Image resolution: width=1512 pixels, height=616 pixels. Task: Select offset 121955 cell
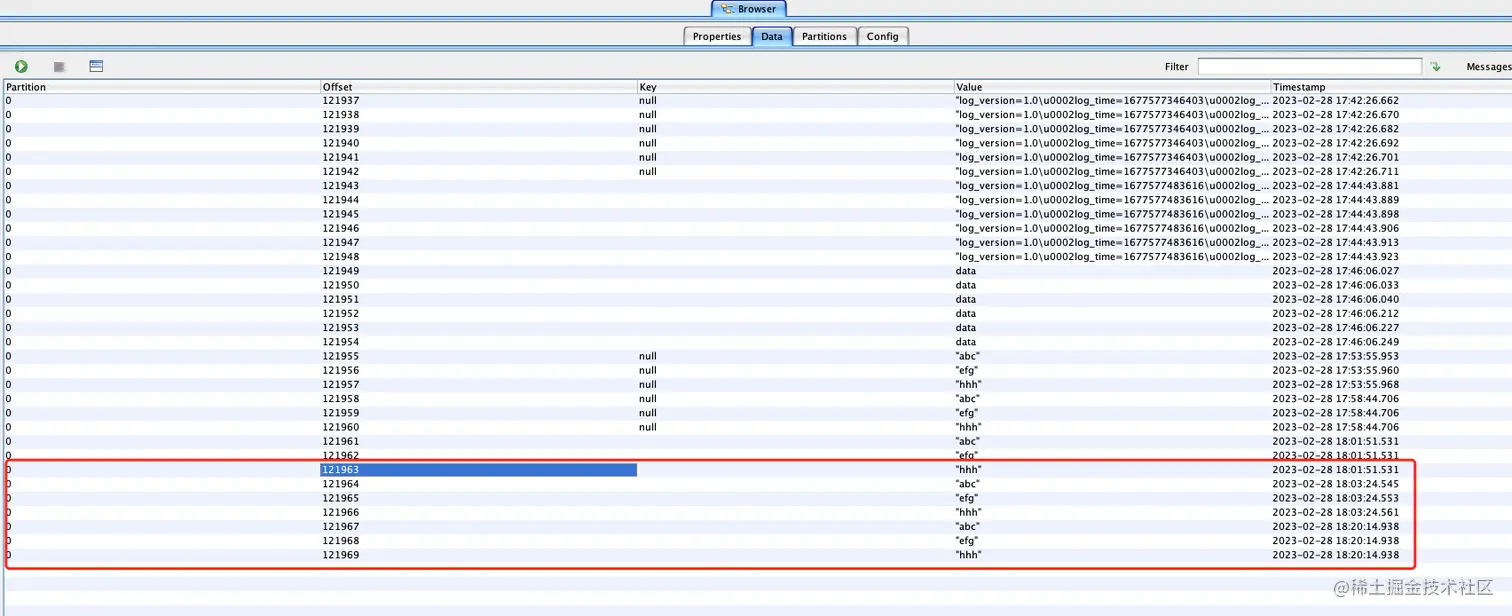(478, 356)
